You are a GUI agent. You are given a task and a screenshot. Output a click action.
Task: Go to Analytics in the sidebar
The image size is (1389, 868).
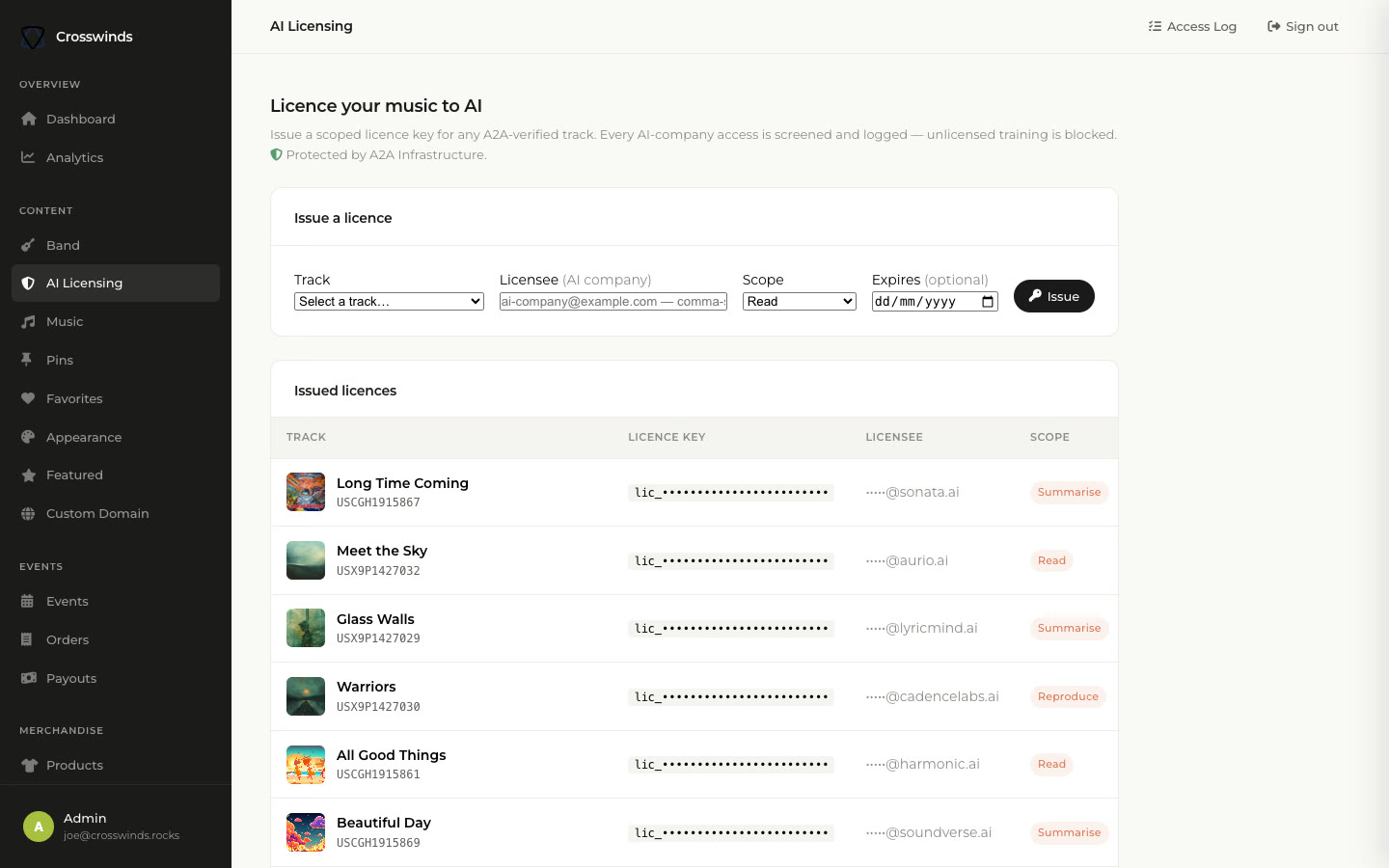point(116,157)
